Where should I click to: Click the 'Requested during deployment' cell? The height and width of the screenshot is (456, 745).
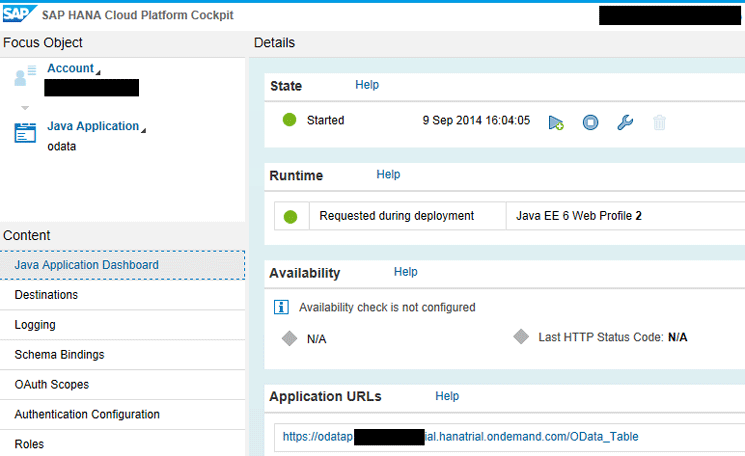pyautogui.click(x=407, y=216)
